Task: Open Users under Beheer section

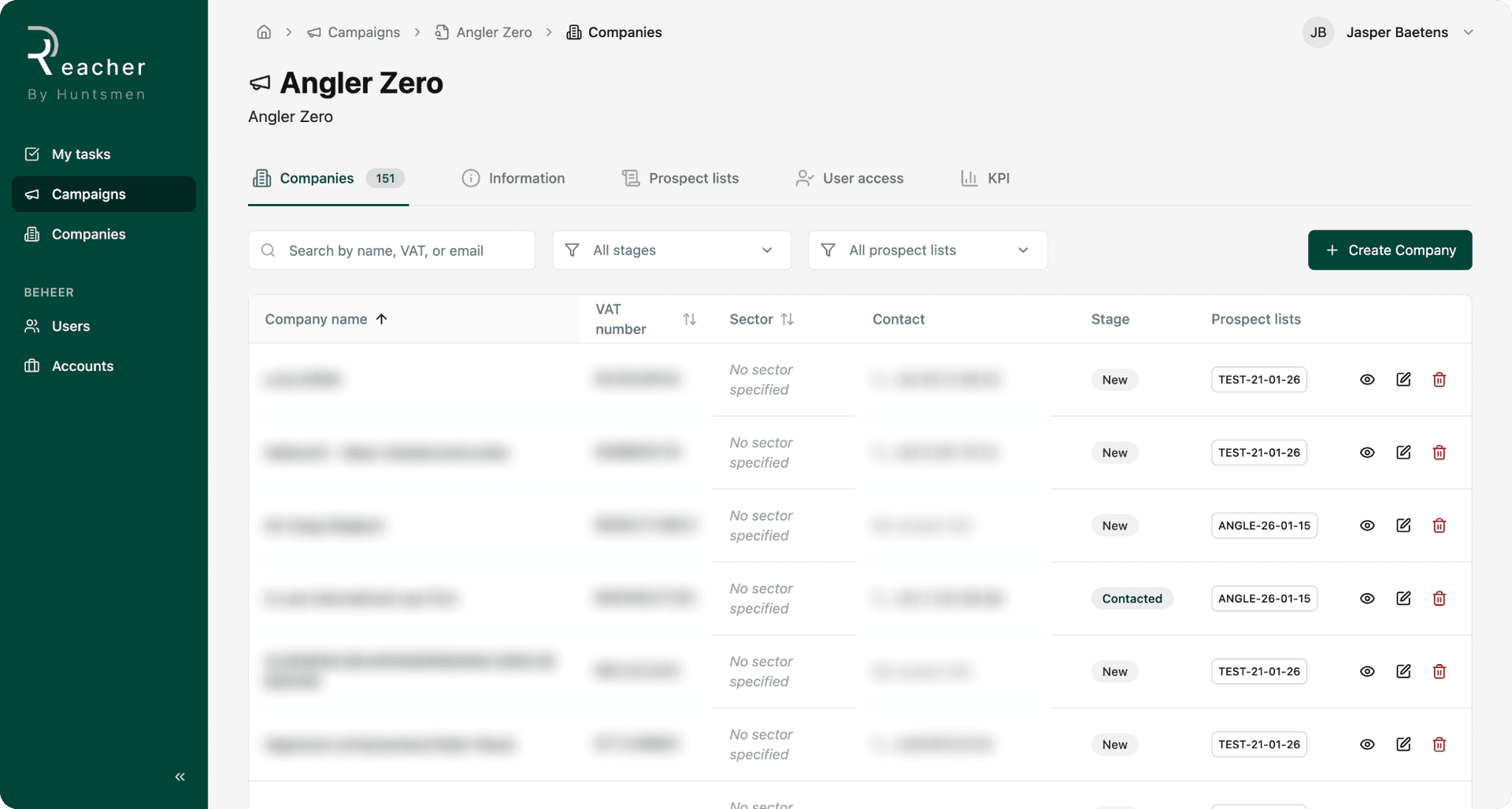Action: pos(71,325)
